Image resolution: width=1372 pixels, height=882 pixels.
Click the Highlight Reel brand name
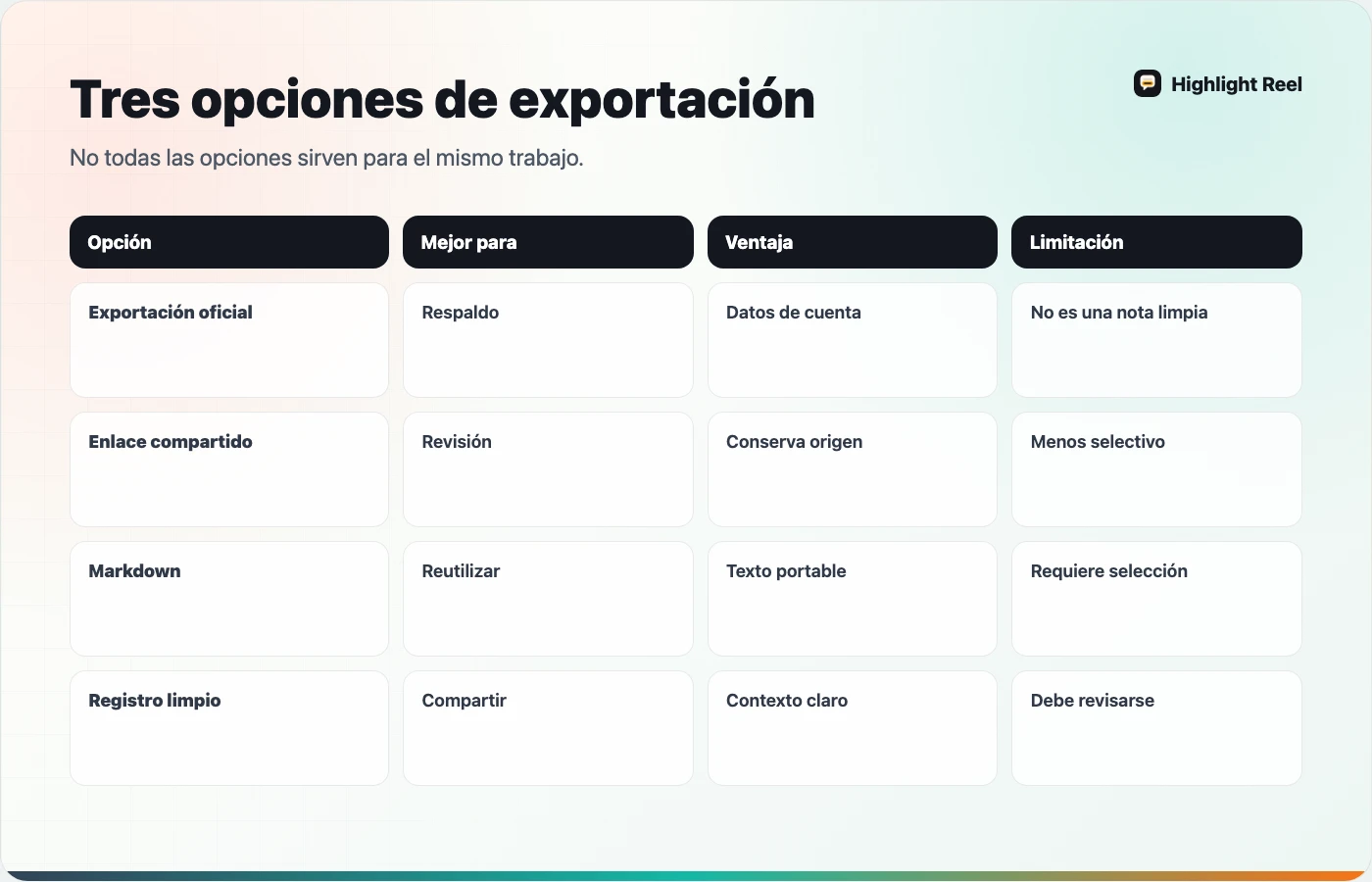tap(1237, 84)
